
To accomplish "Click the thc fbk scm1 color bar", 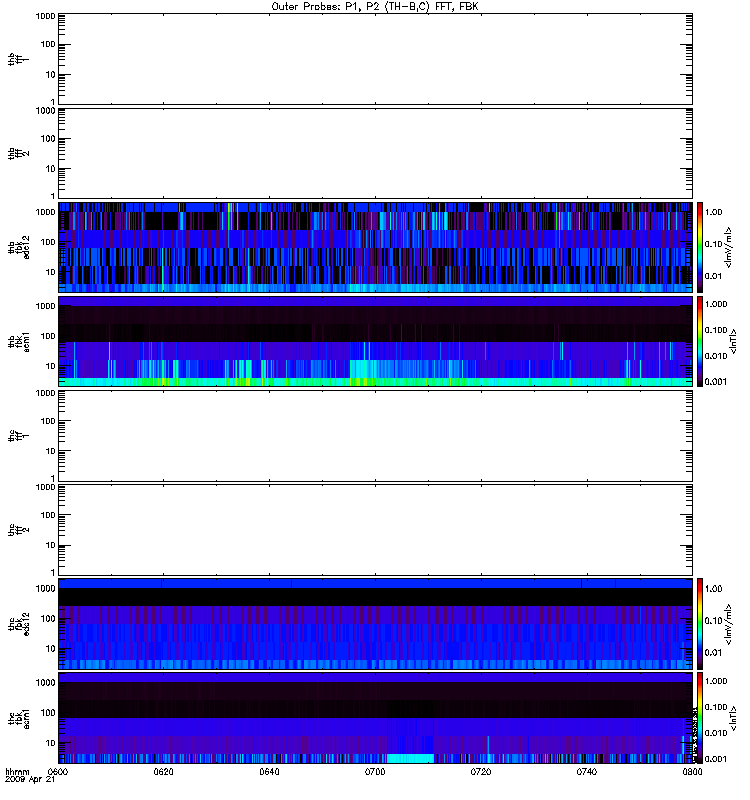I will click(x=700, y=718).
